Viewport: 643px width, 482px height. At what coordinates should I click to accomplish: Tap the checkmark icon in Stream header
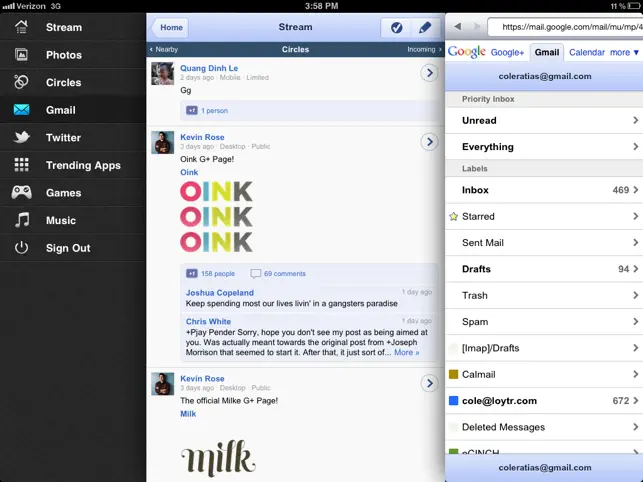point(396,27)
